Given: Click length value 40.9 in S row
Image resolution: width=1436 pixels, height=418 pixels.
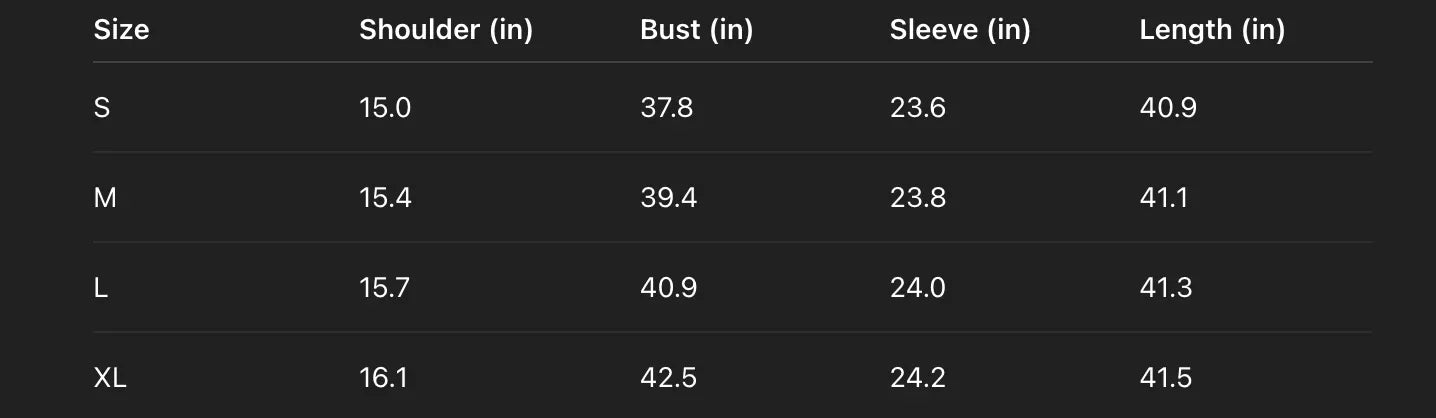Looking at the screenshot, I should click(1167, 108).
